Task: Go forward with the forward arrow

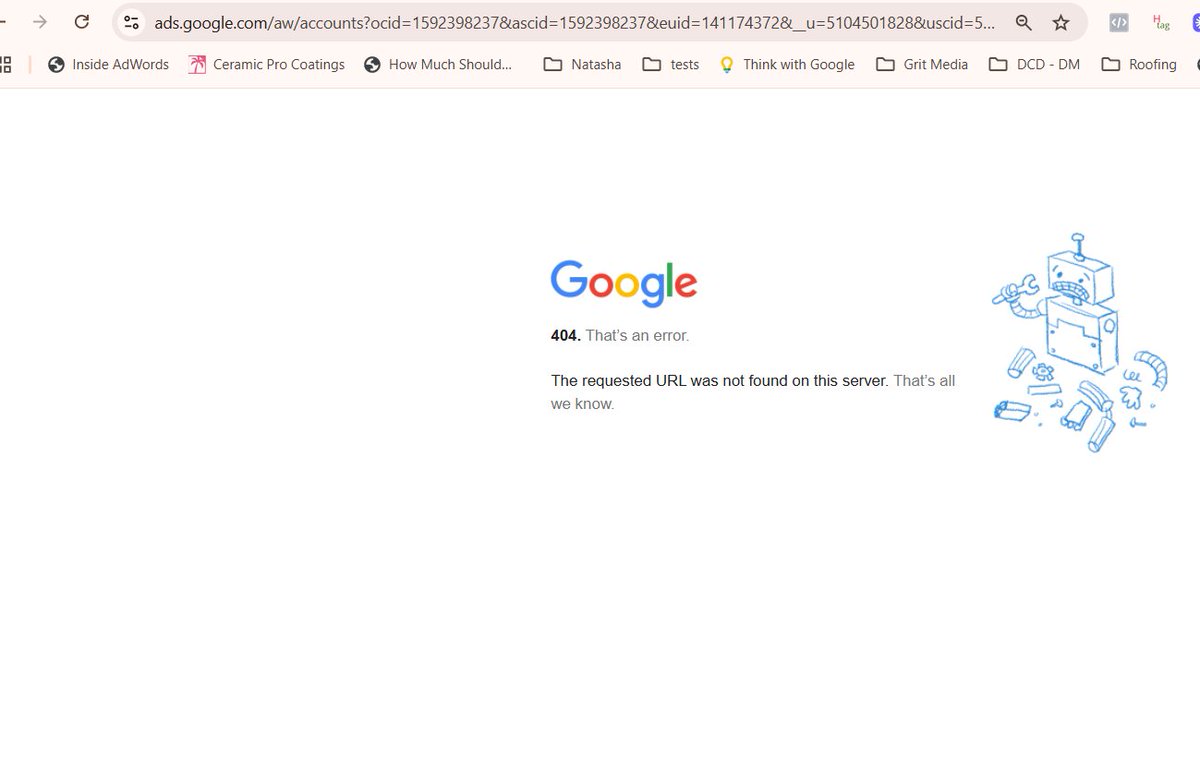Action: tap(39, 22)
